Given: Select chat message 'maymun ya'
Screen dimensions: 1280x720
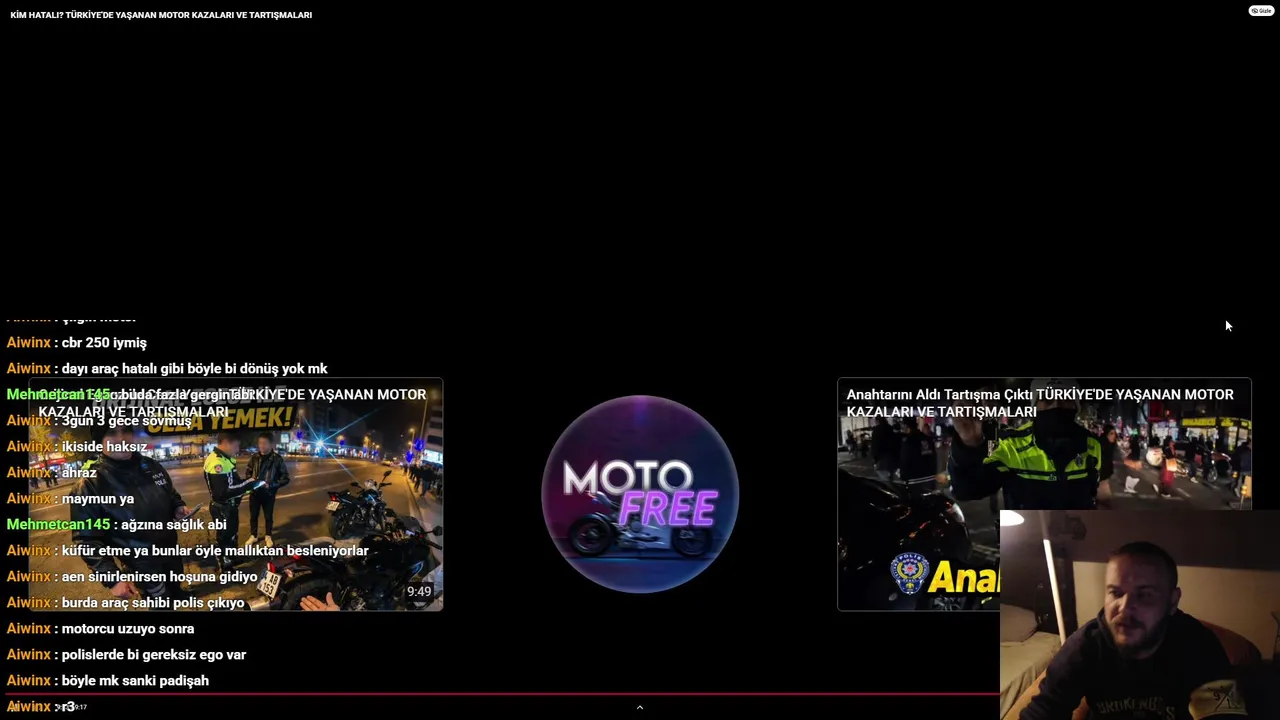Looking at the screenshot, I should click(x=98, y=499).
